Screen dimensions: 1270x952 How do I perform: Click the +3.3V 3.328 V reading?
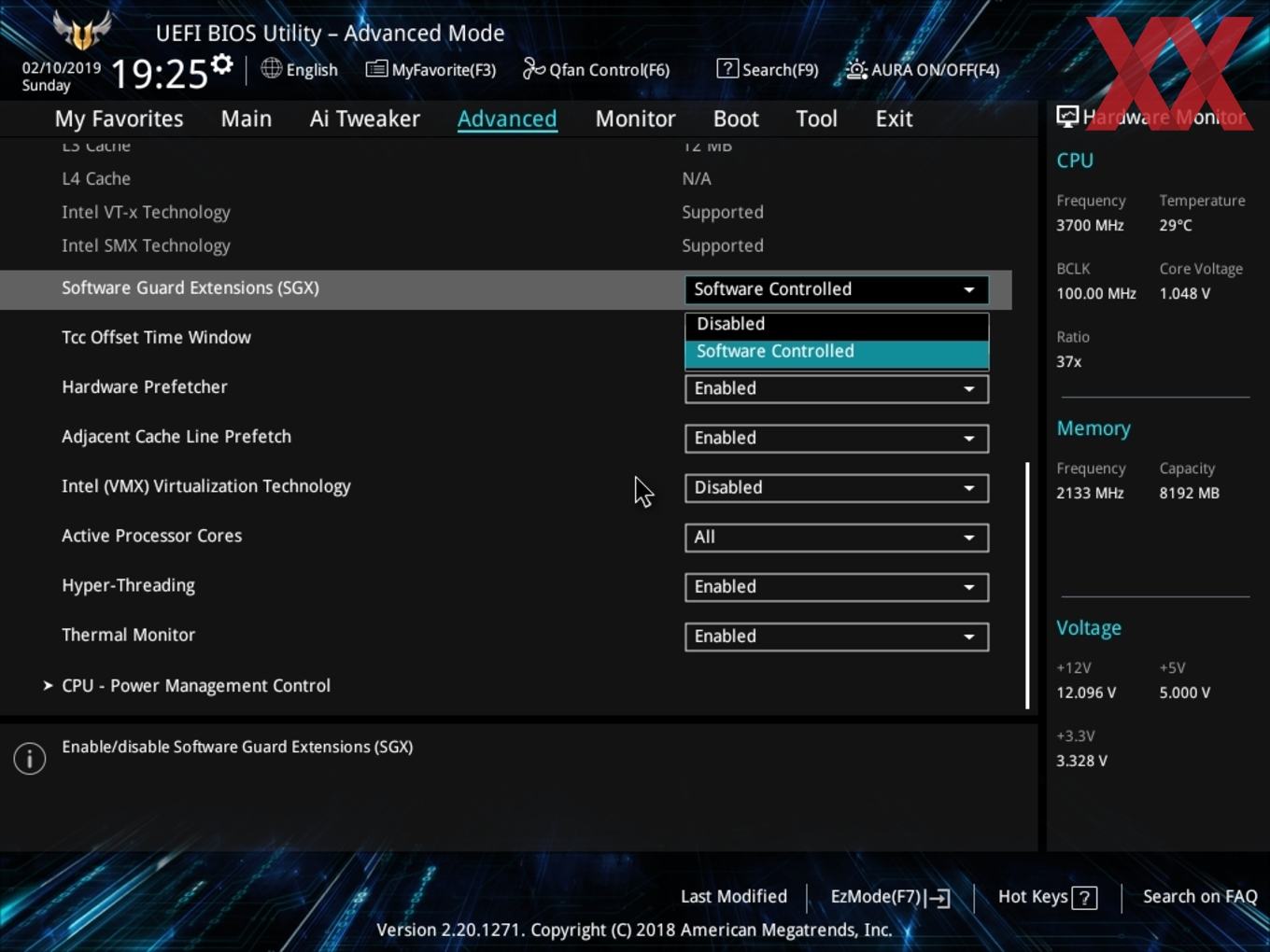1081,761
